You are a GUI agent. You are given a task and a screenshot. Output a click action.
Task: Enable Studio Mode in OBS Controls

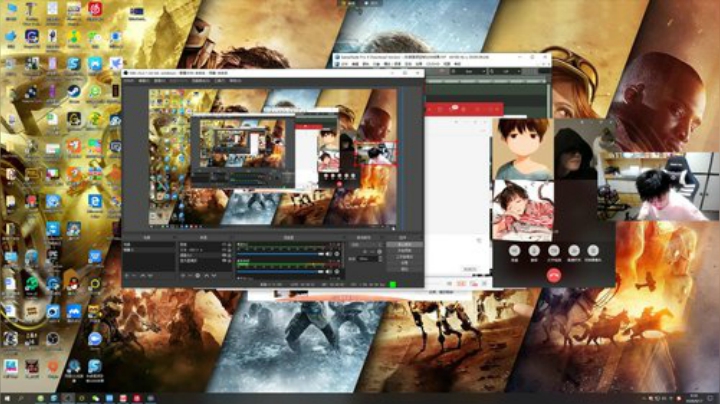point(405,257)
